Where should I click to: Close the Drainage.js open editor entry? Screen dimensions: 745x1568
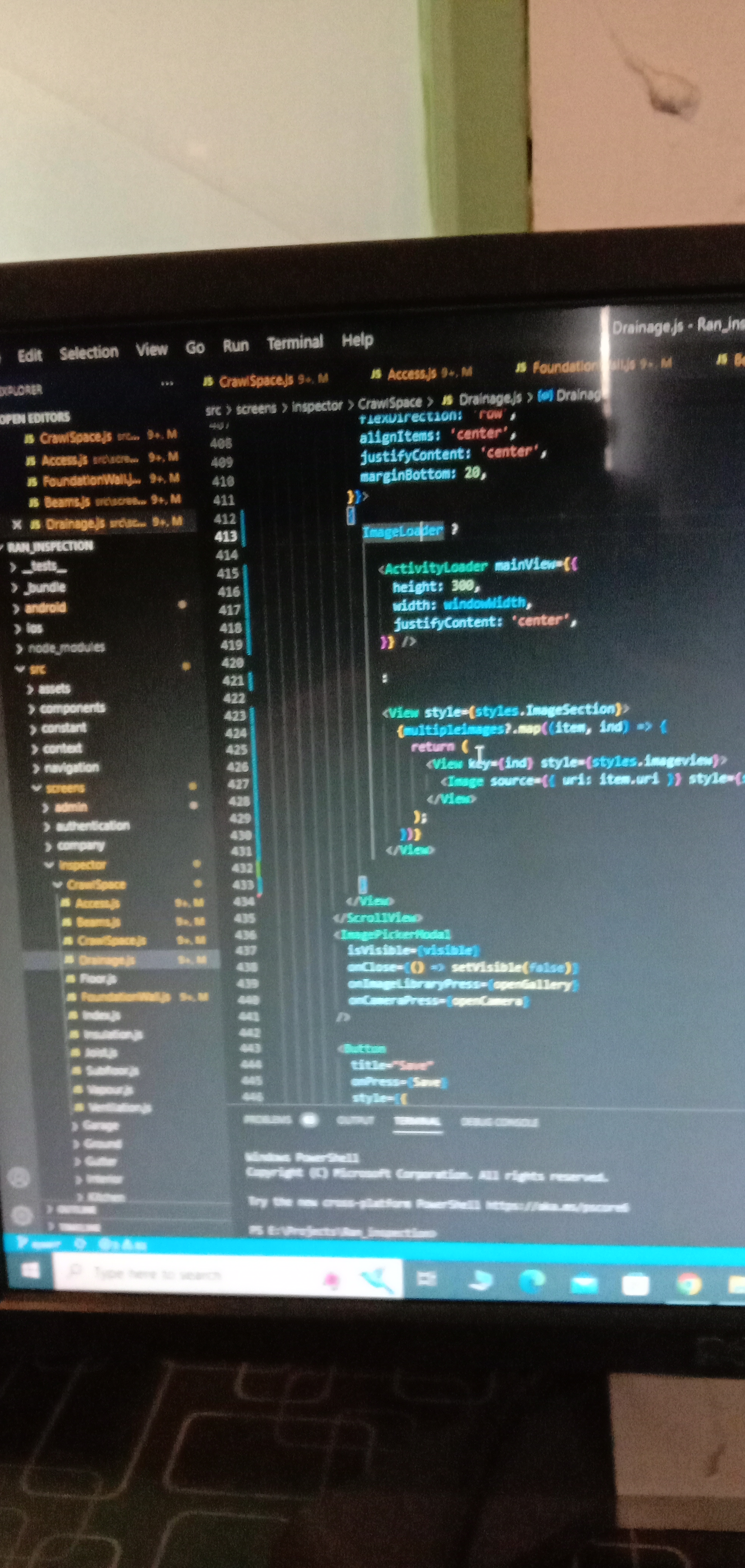click(17, 524)
